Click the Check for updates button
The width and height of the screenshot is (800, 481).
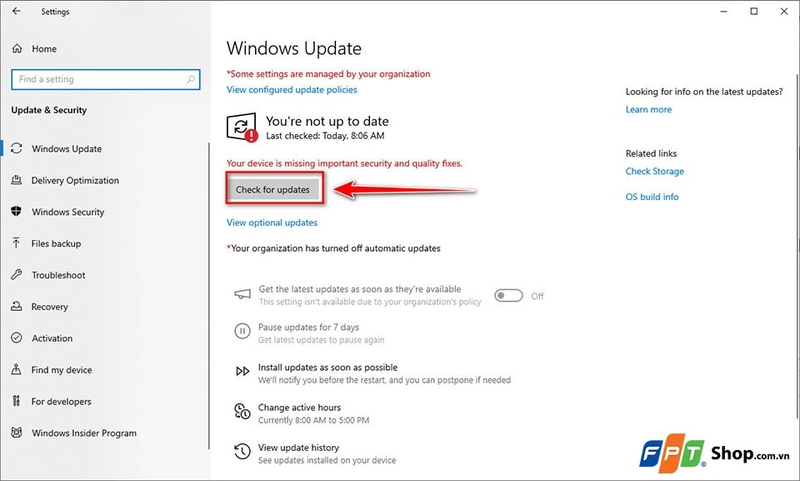(x=274, y=189)
